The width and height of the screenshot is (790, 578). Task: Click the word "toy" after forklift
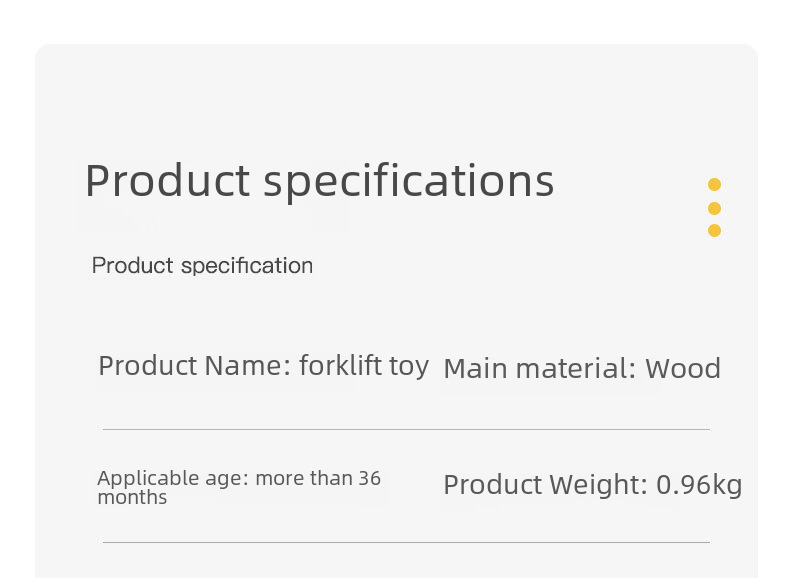(x=409, y=367)
